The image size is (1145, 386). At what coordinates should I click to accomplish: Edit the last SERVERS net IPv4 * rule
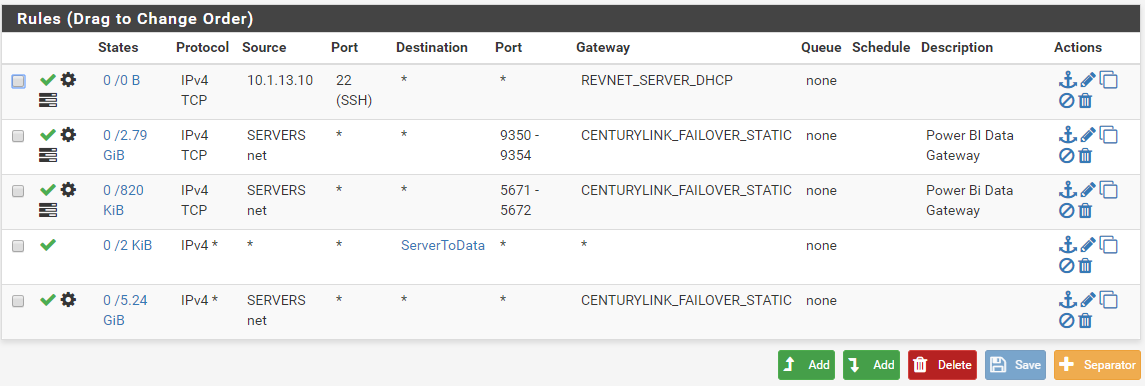point(1088,300)
